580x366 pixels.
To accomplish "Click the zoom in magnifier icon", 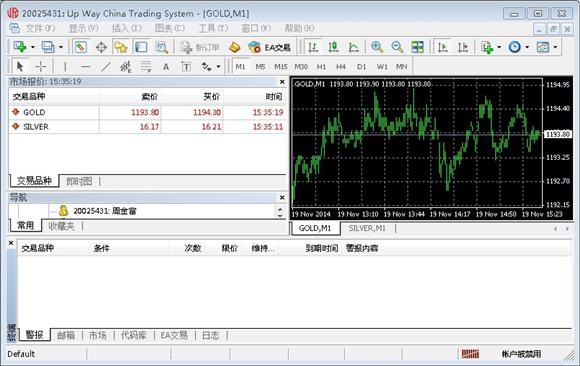I will (377, 47).
